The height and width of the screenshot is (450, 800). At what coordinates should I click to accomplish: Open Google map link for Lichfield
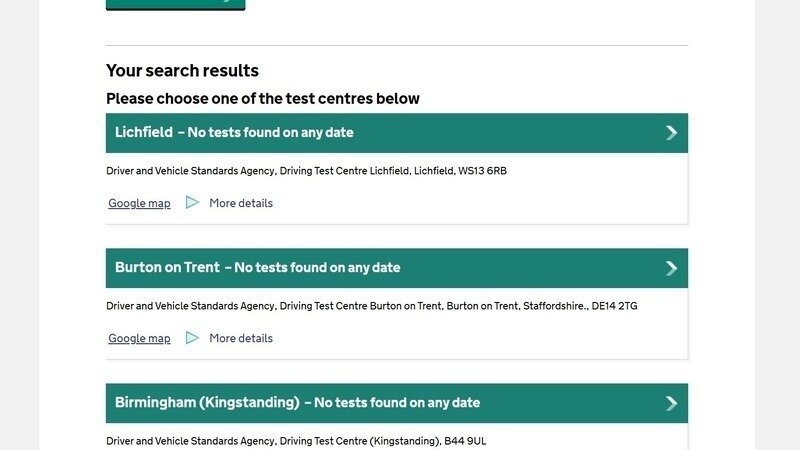tap(139, 203)
